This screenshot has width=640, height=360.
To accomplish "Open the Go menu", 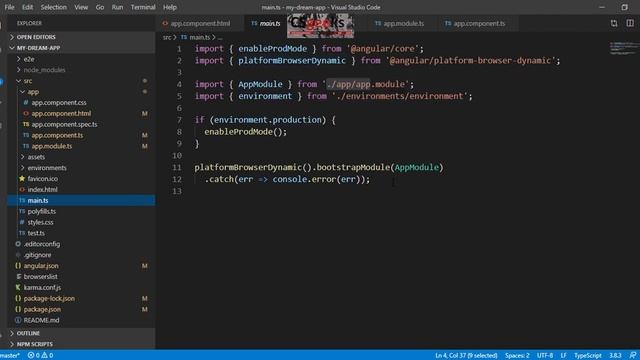I will coord(100,7).
